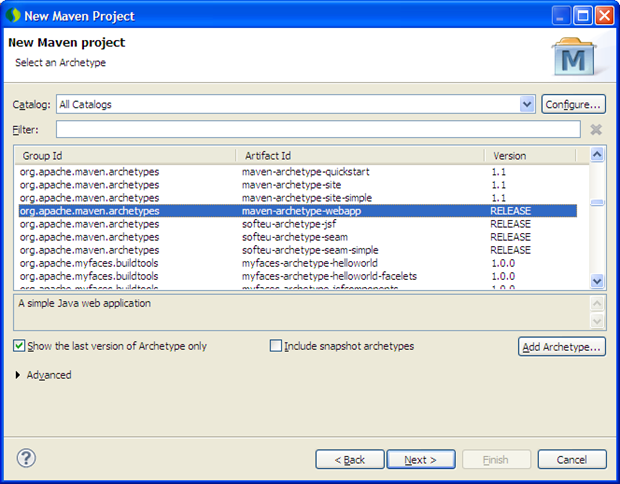Click into the Filter text field

click(x=318, y=130)
